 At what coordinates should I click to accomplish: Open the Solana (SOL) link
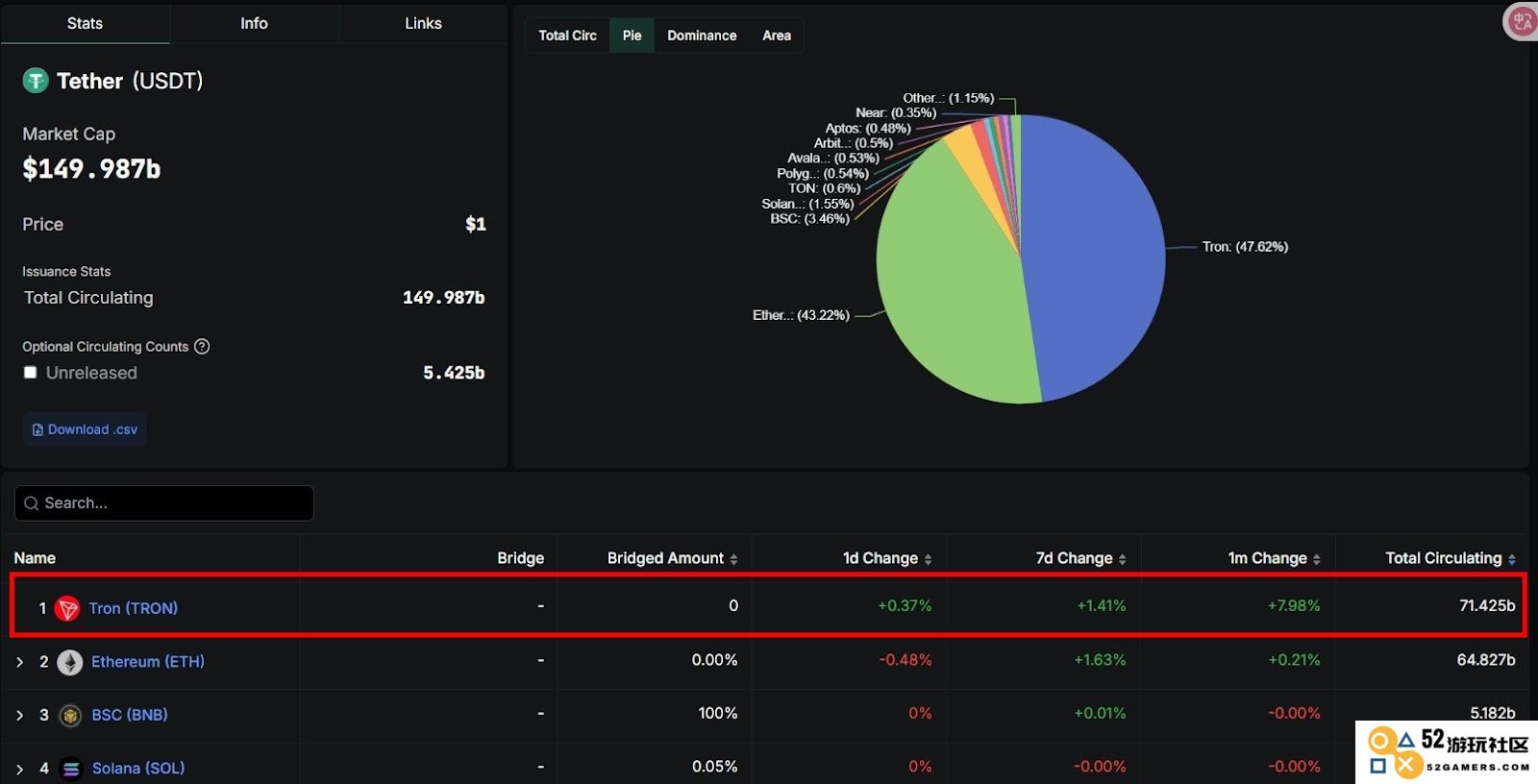[x=138, y=769]
